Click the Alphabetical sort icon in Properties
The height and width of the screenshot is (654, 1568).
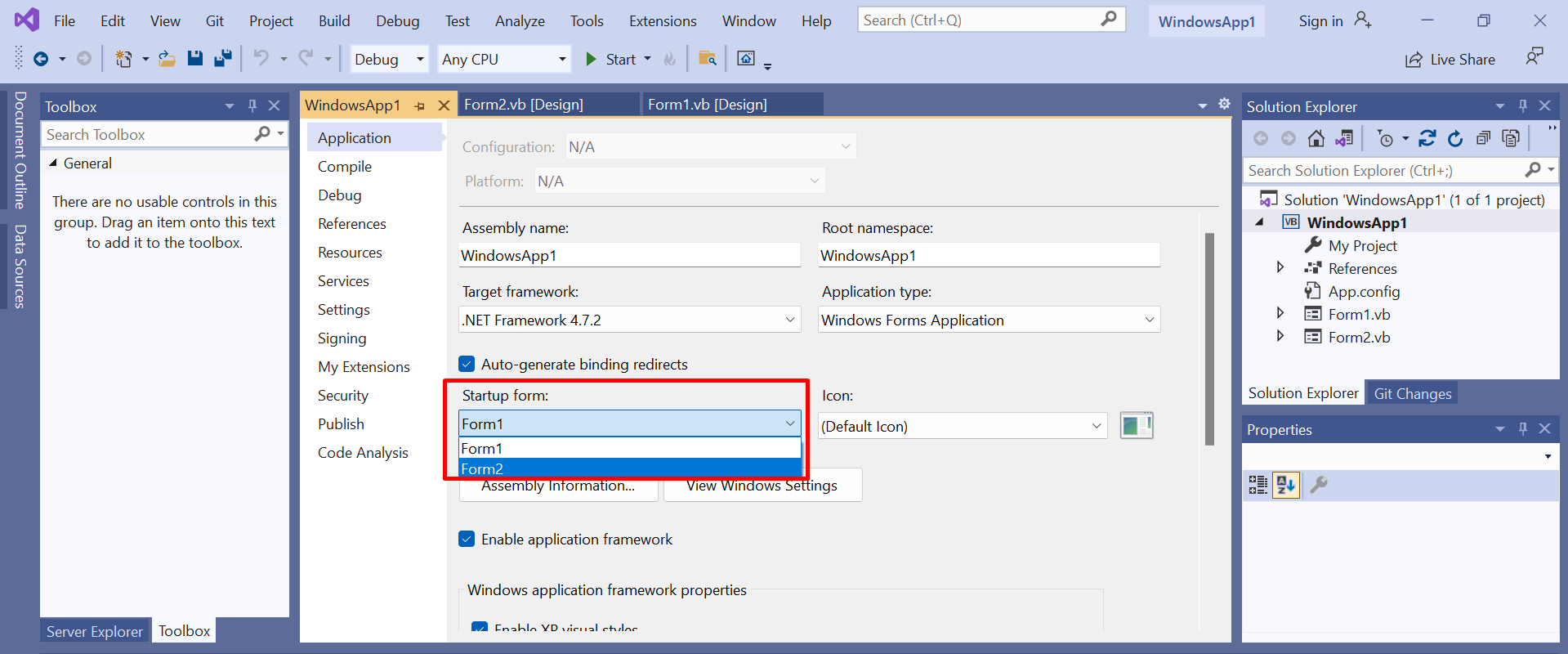(1285, 485)
